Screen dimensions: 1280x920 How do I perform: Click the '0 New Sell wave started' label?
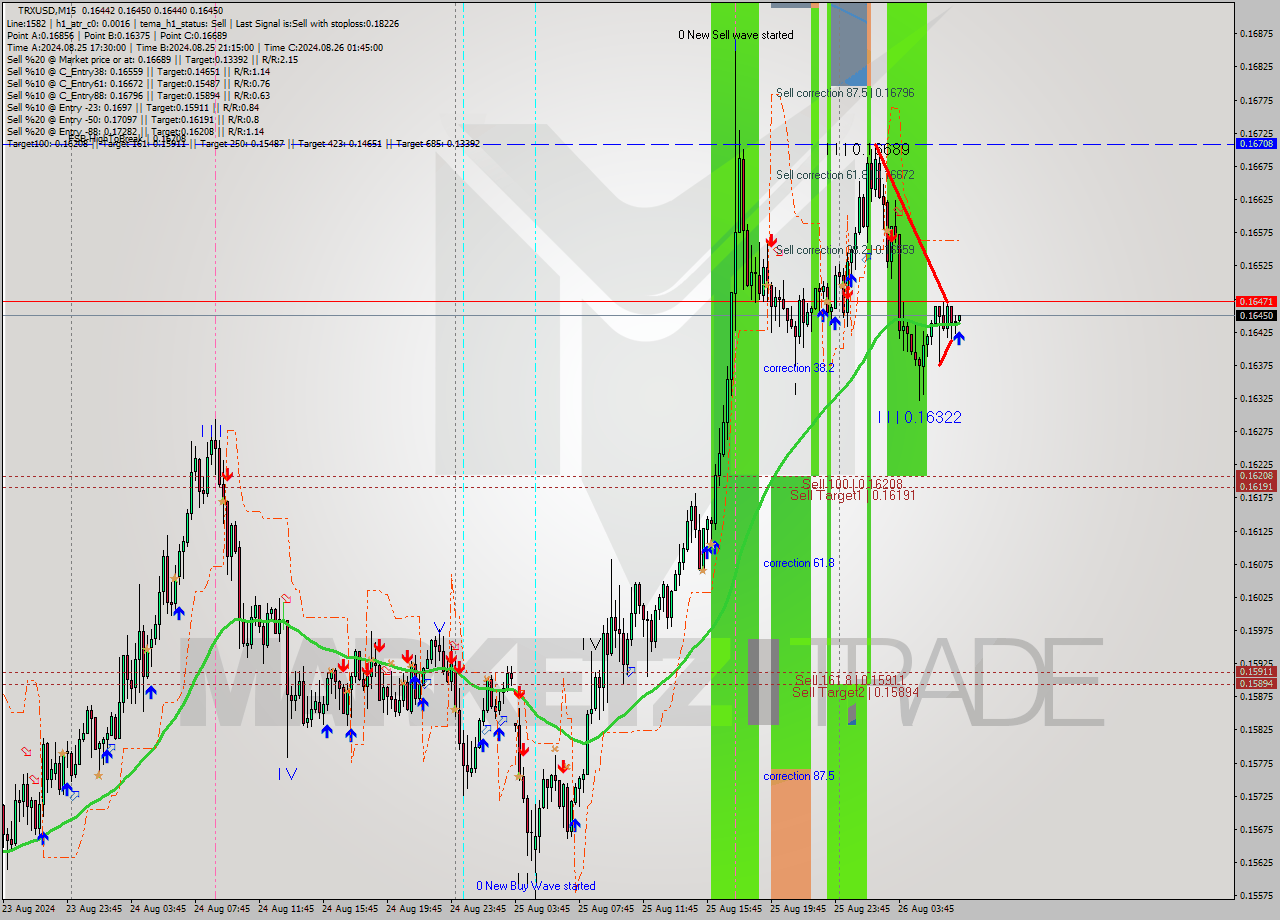tap(735, 35)
